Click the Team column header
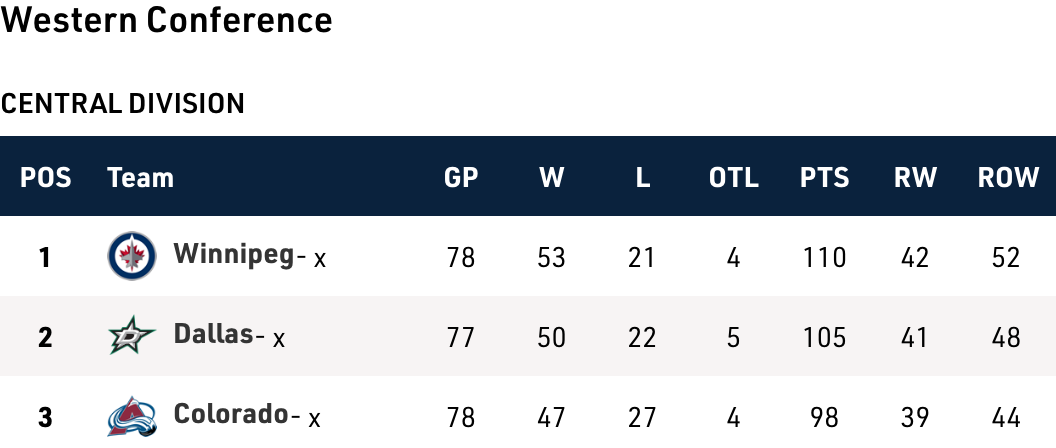This screenshot has width=1056, height=448. click(x=140, y=178)
